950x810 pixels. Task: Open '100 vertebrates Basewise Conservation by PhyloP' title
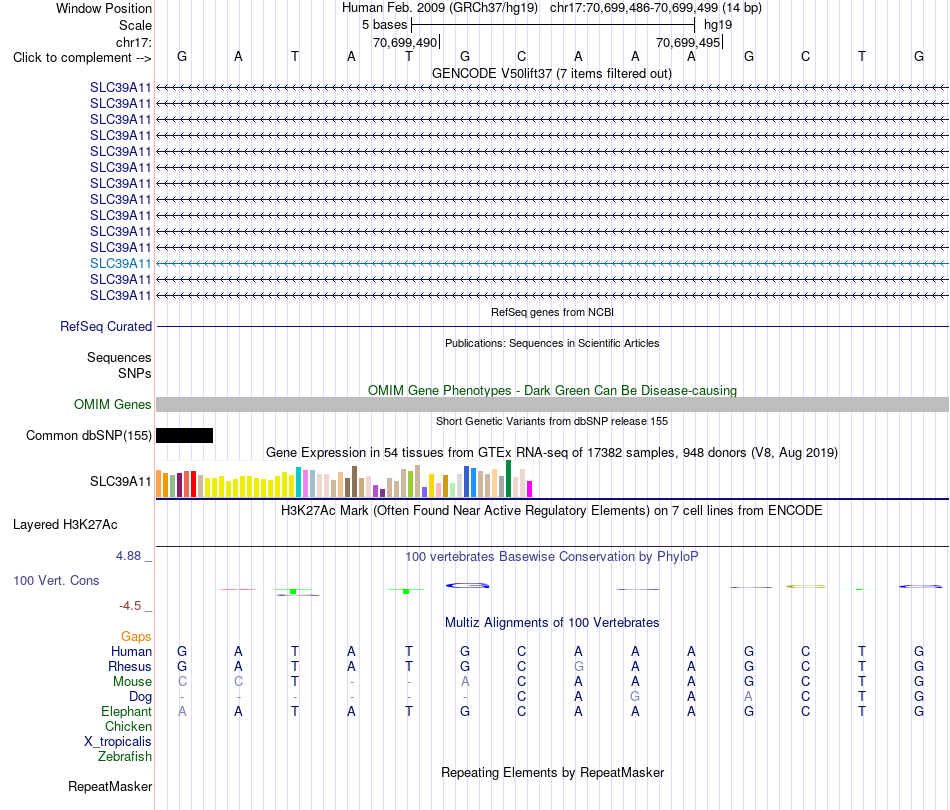551,556
